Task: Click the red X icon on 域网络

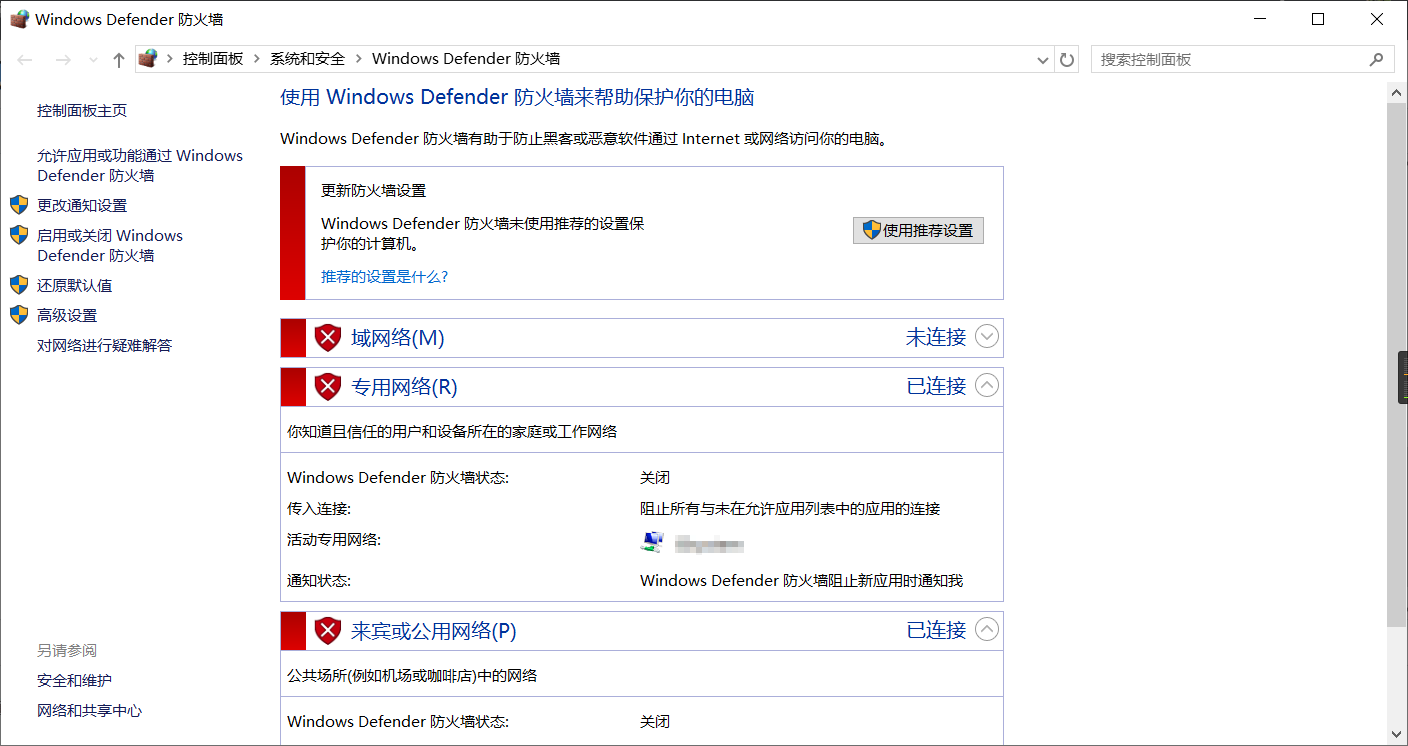Action: 327,337
